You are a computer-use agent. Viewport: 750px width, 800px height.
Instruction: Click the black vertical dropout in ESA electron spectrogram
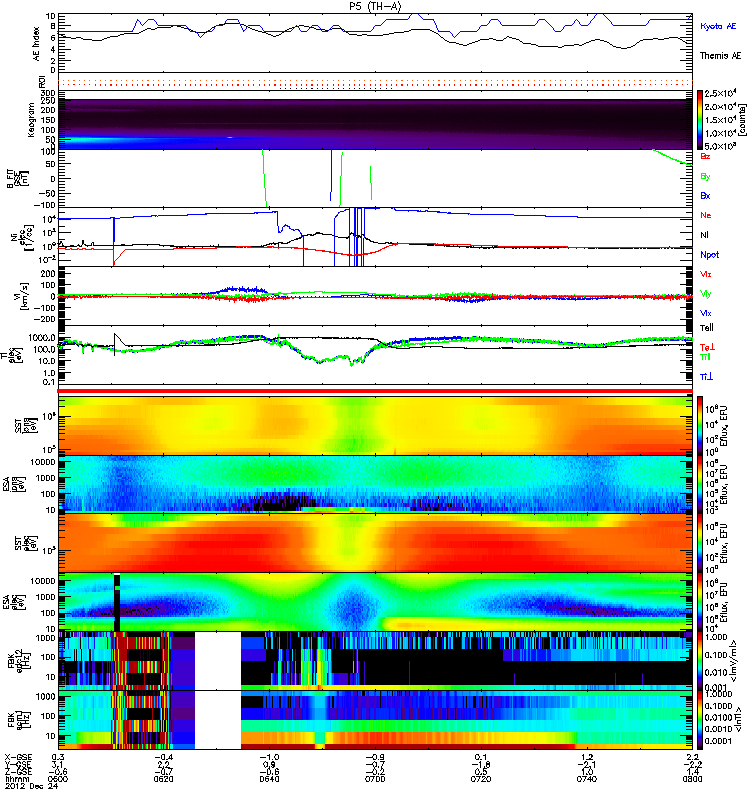click(117, 602)
